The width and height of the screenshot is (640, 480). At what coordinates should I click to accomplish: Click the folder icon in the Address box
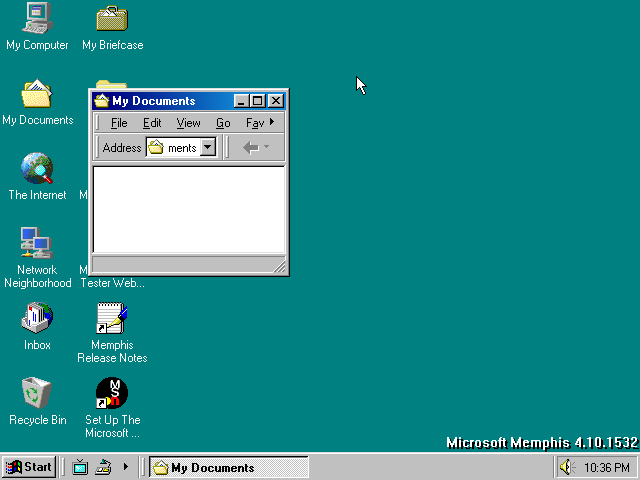point(156,147)
